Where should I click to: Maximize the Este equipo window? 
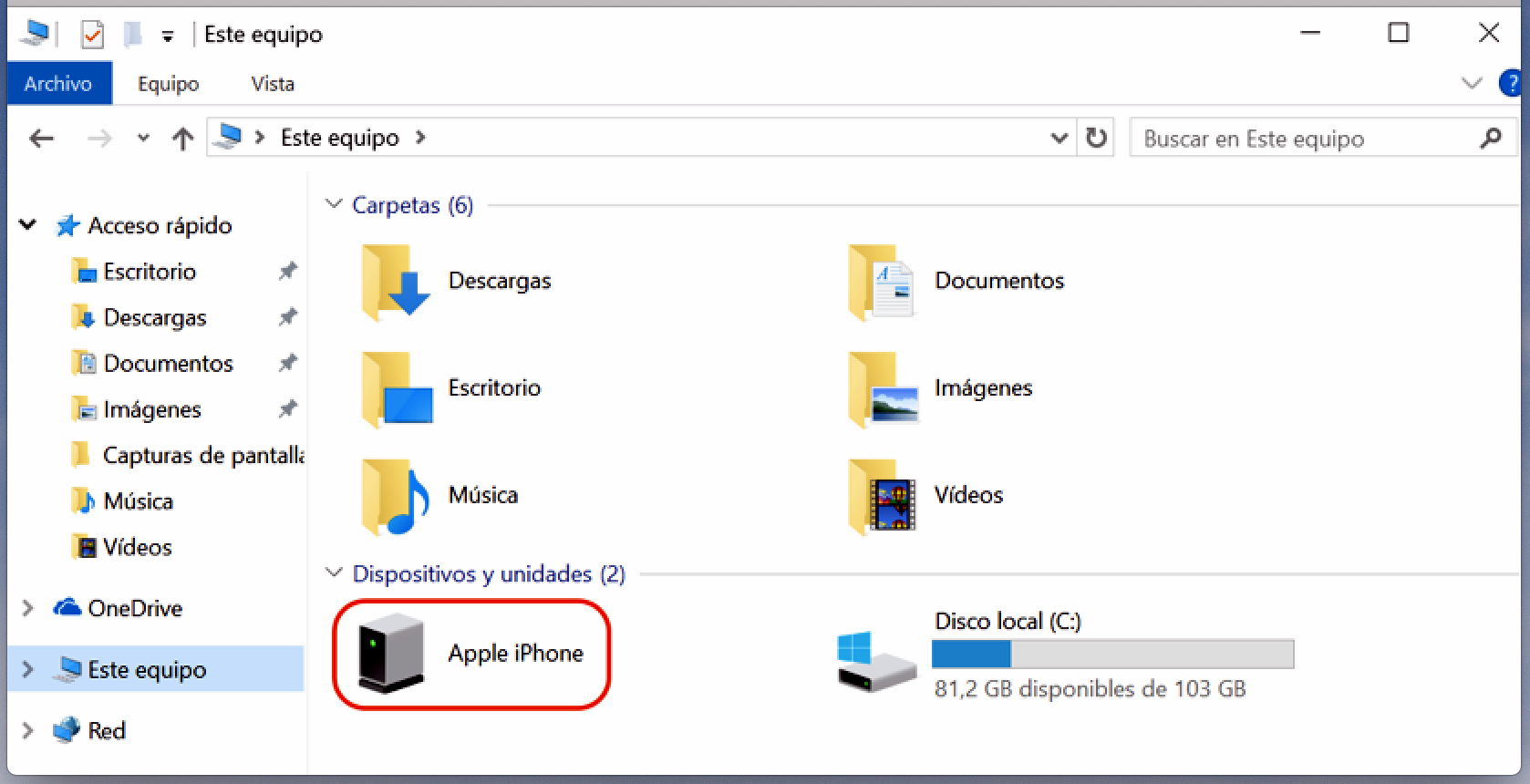click(x=1398, y=34)
